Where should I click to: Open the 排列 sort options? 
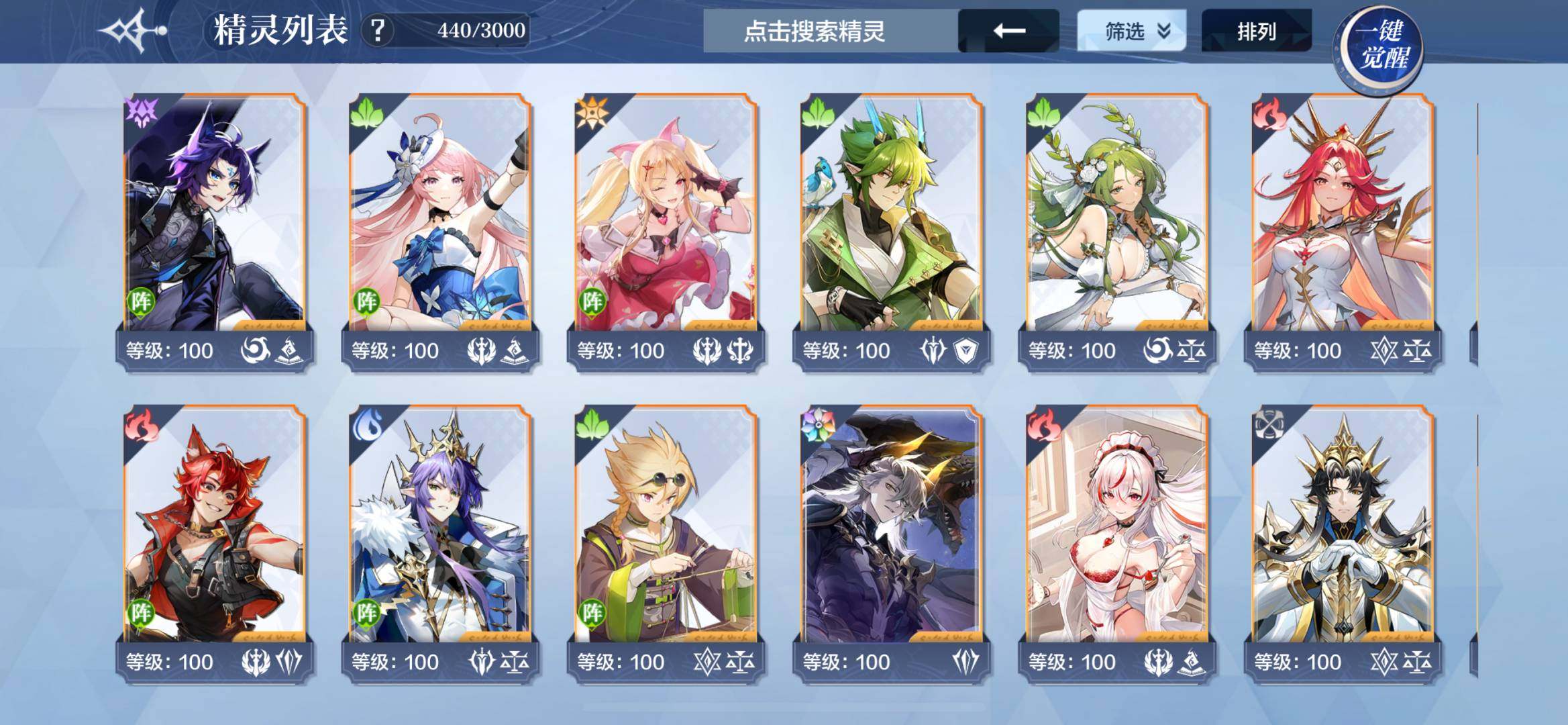tap(1256, 31)
